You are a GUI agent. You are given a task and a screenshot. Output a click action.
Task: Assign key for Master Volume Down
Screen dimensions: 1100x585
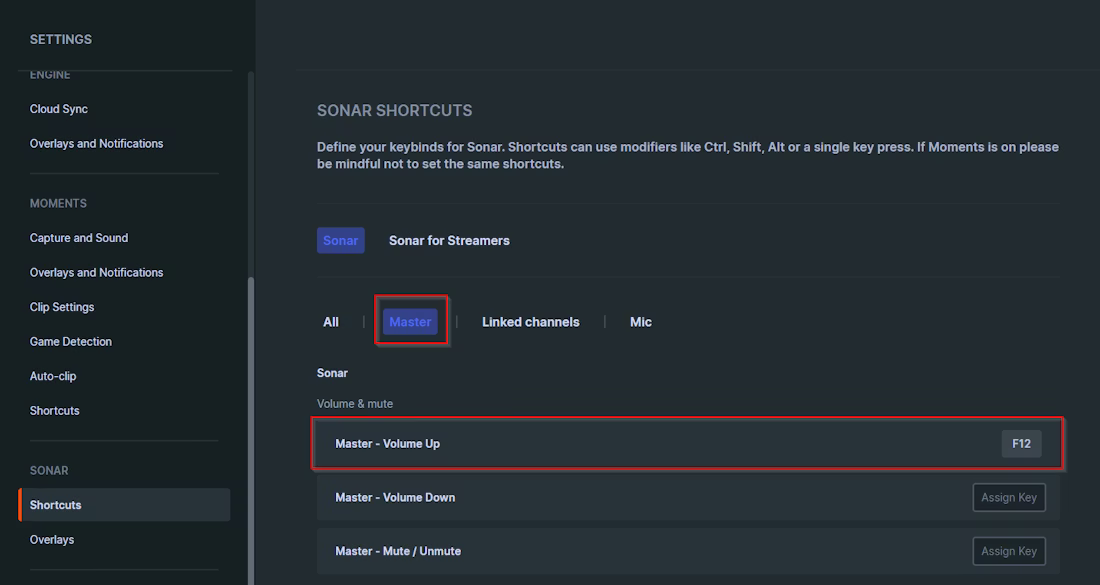point(1009,497)
